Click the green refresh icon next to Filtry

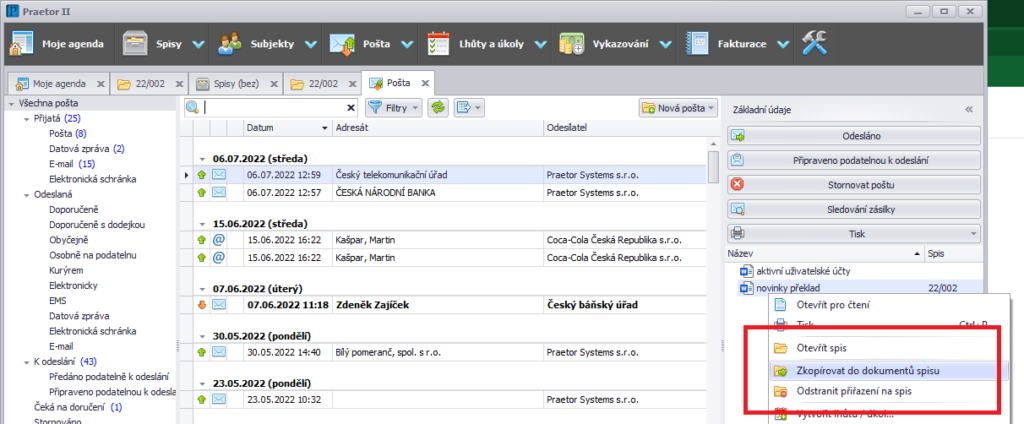437,107
